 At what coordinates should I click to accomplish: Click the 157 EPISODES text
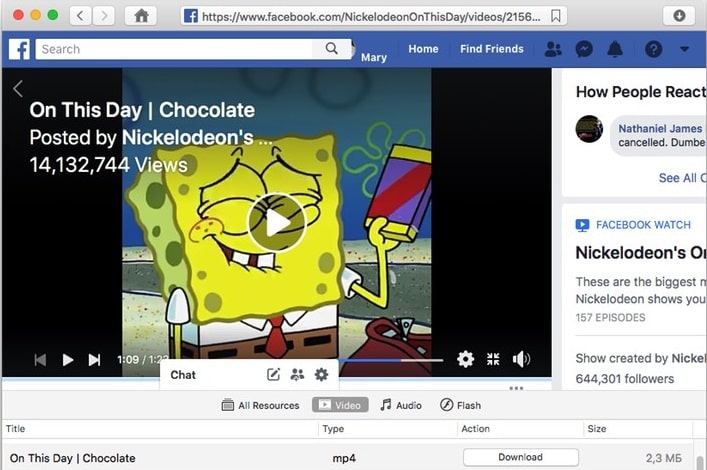point(611,318)
